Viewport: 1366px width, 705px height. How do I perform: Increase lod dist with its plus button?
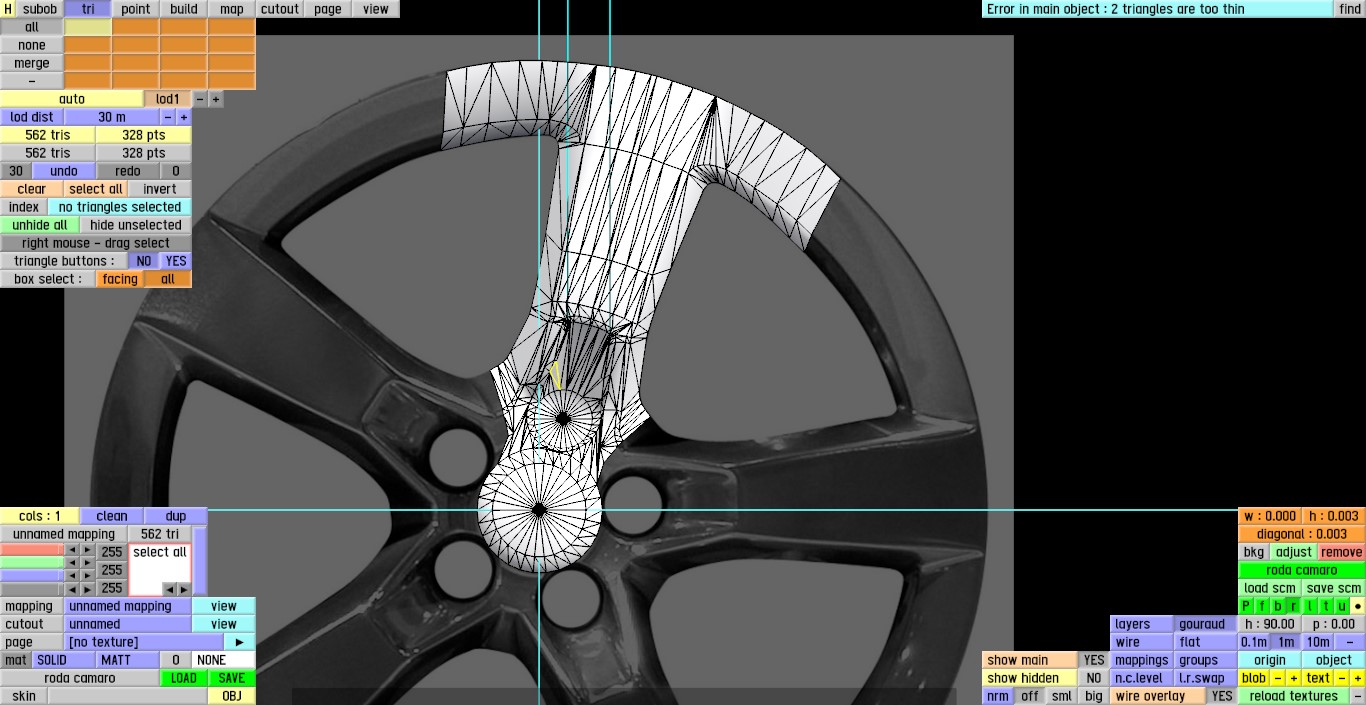(184, 117)
